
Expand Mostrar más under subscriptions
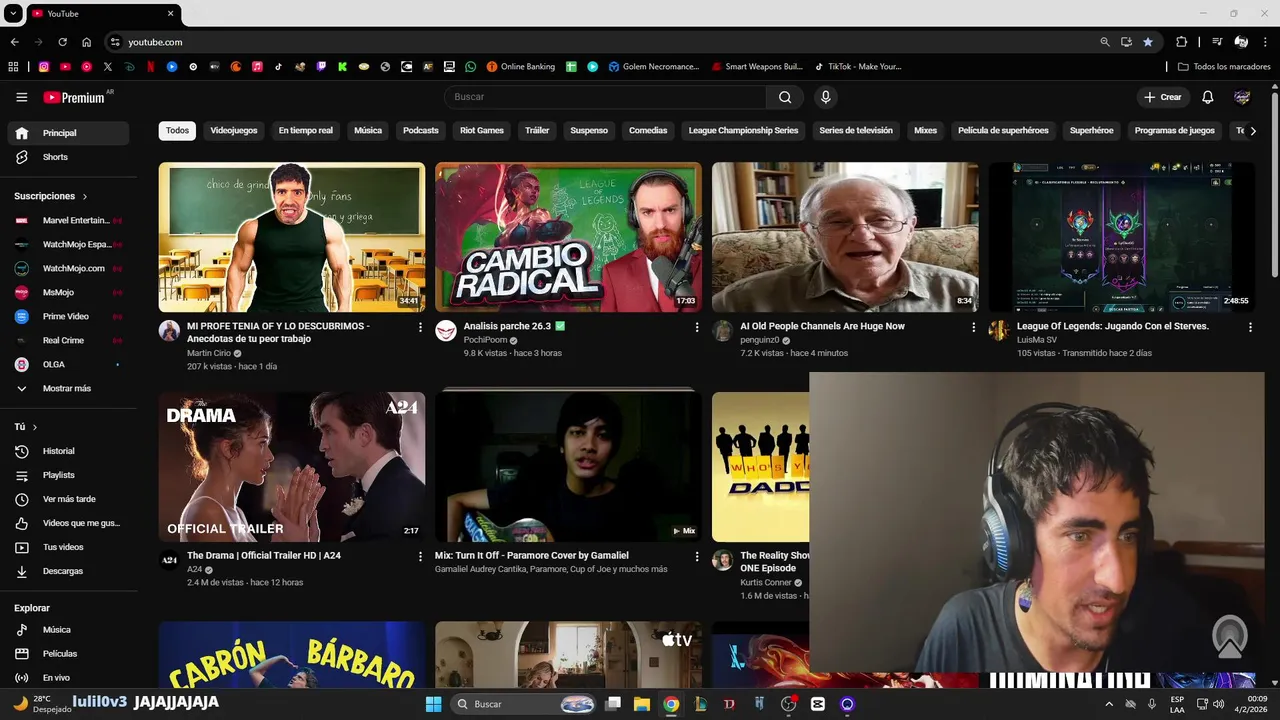[x=68, y=388]
